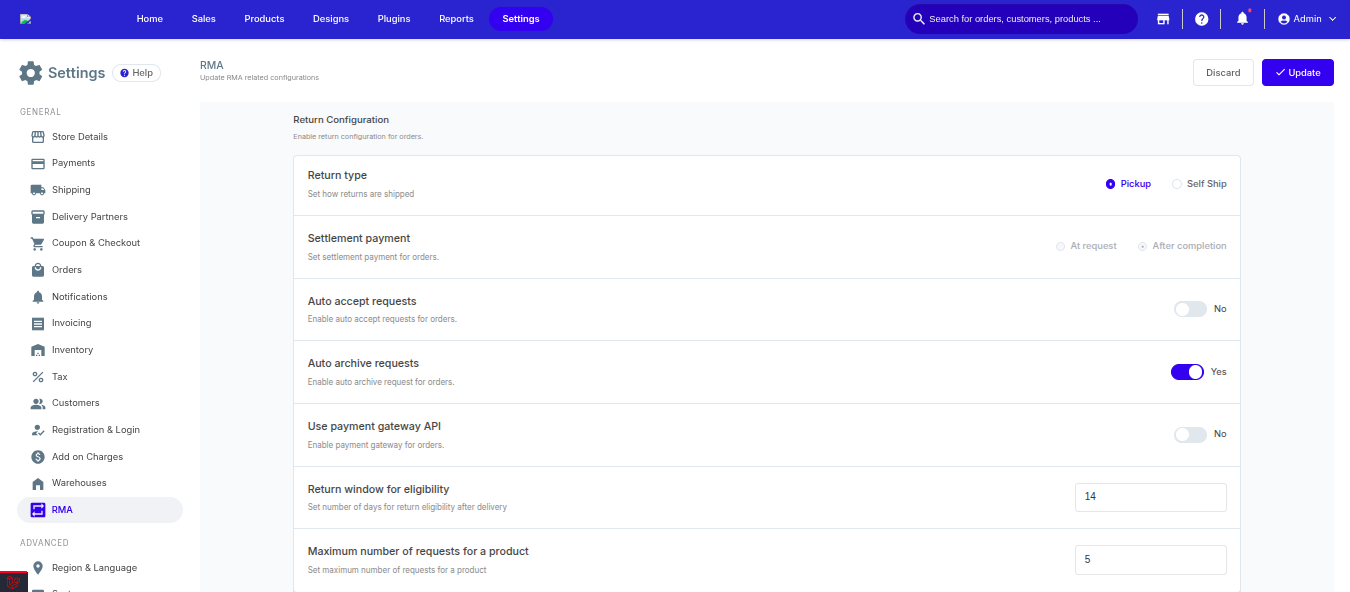1350x592 pixels.
Task: Click the Shipping truck icon
Action: pos(38,190)
